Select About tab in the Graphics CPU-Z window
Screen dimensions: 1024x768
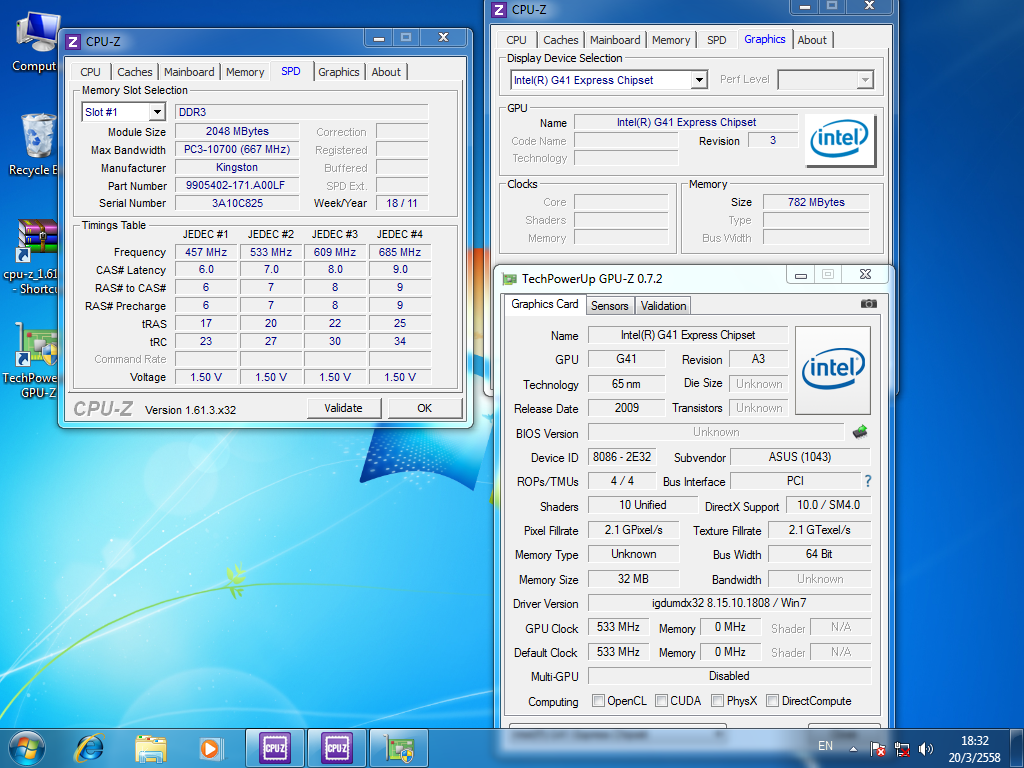pyautogui.click(x=812, y=40)
